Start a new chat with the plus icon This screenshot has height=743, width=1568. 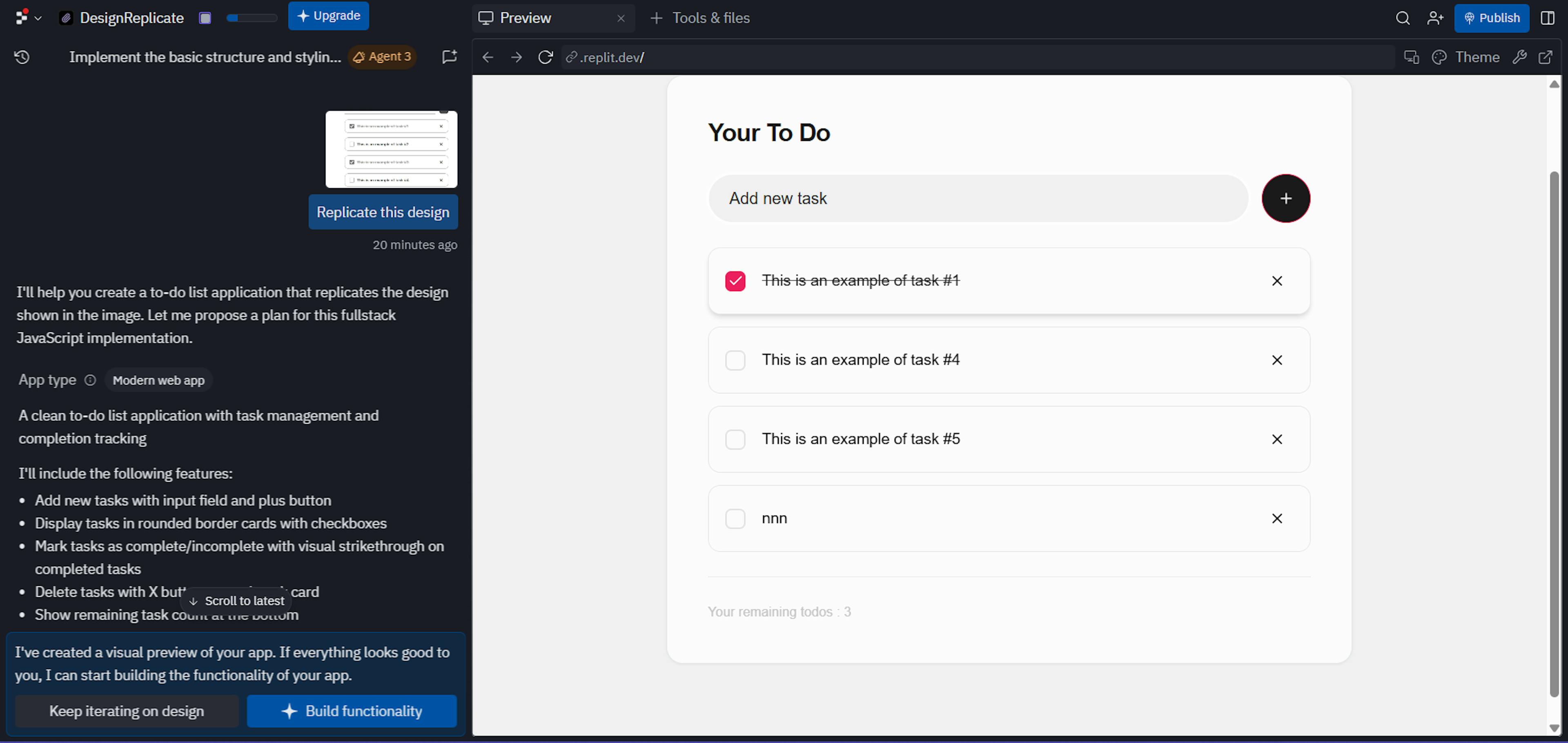(x=449, y=57)
